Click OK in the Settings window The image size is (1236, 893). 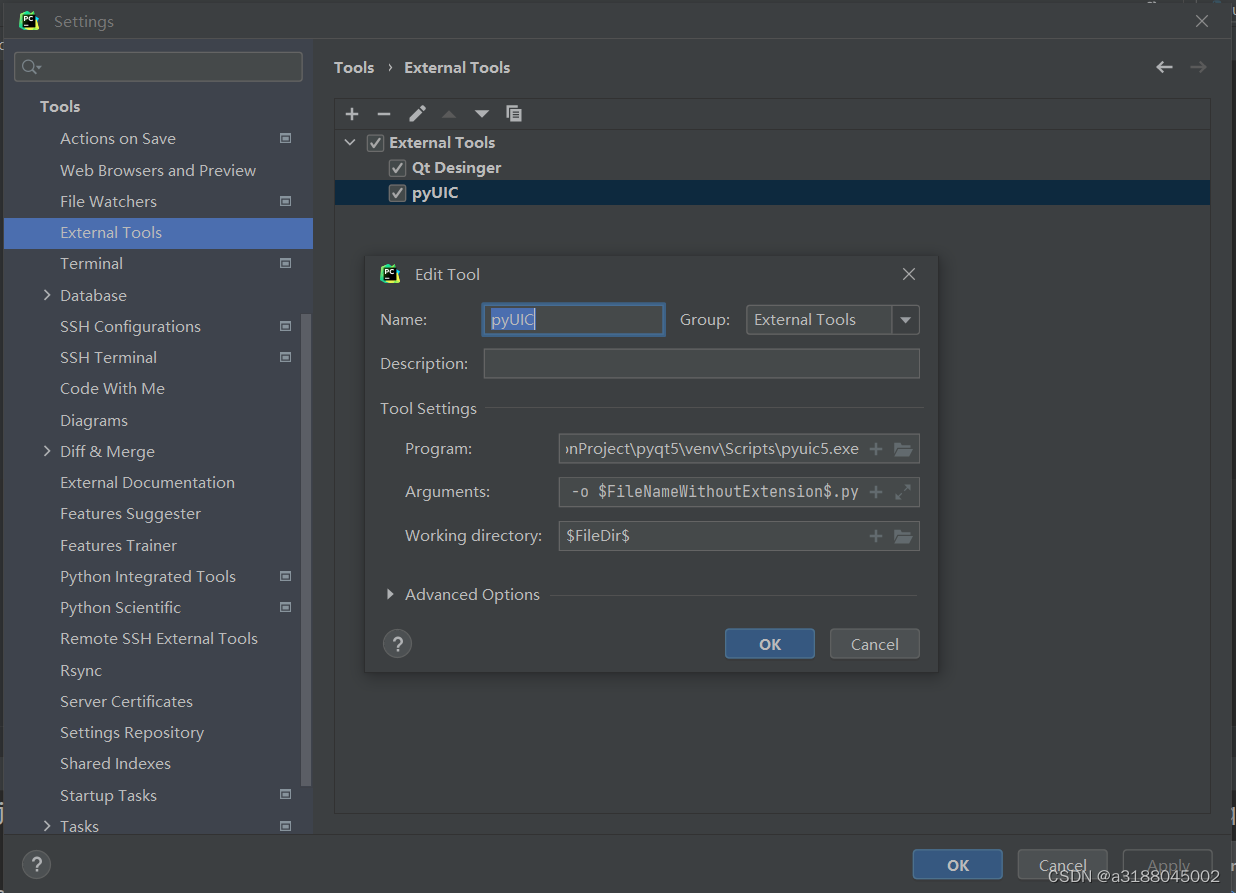[x=958, y=865]
